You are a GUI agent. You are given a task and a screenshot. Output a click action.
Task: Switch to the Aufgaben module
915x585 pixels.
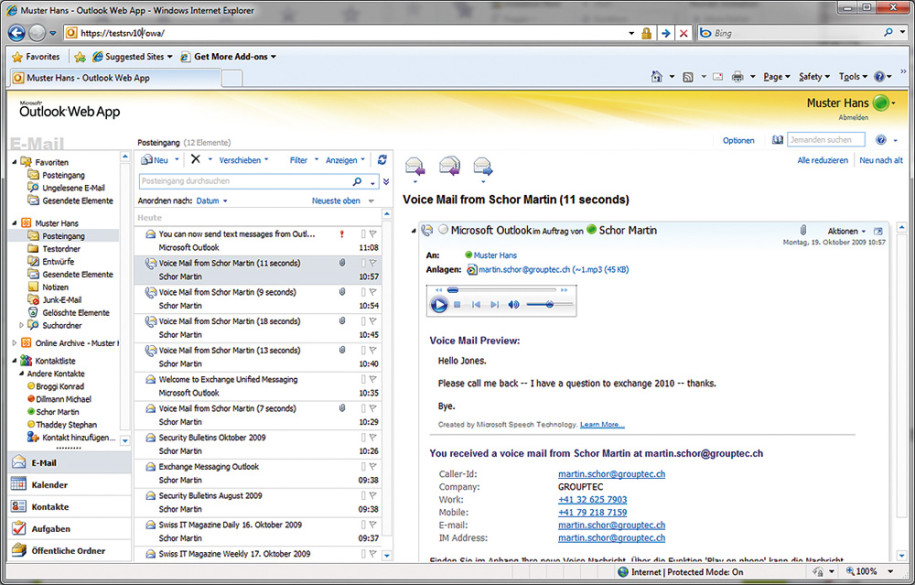point(69,528)
